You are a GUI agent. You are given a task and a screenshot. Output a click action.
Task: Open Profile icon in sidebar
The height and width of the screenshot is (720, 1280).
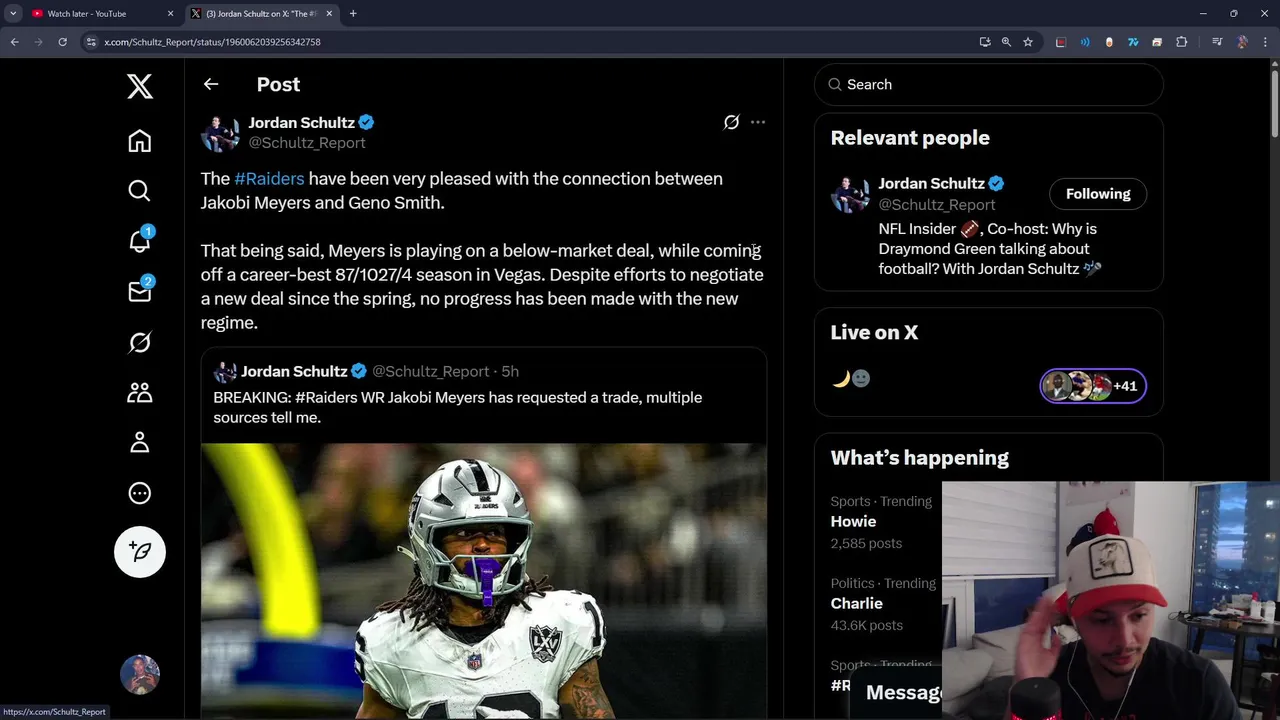coord(140,442)
